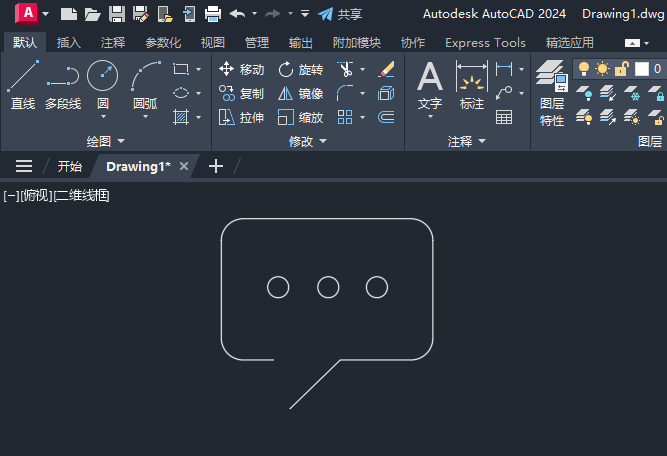Expand the Fillet dropdown arrow
The width and height of the screenshot is (667, 456).
click(362, 93)
